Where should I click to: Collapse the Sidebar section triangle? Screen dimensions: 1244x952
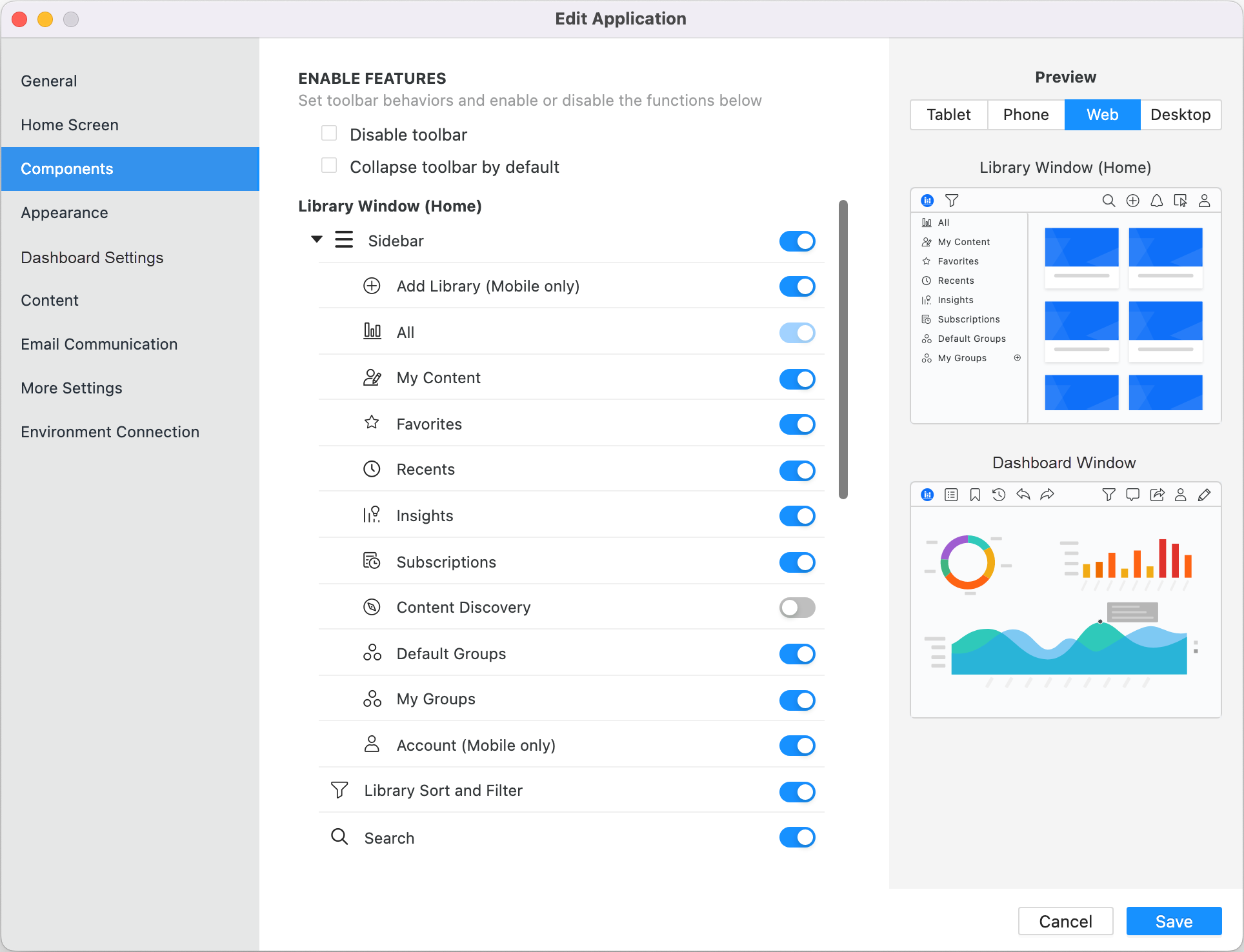[317, 240]
